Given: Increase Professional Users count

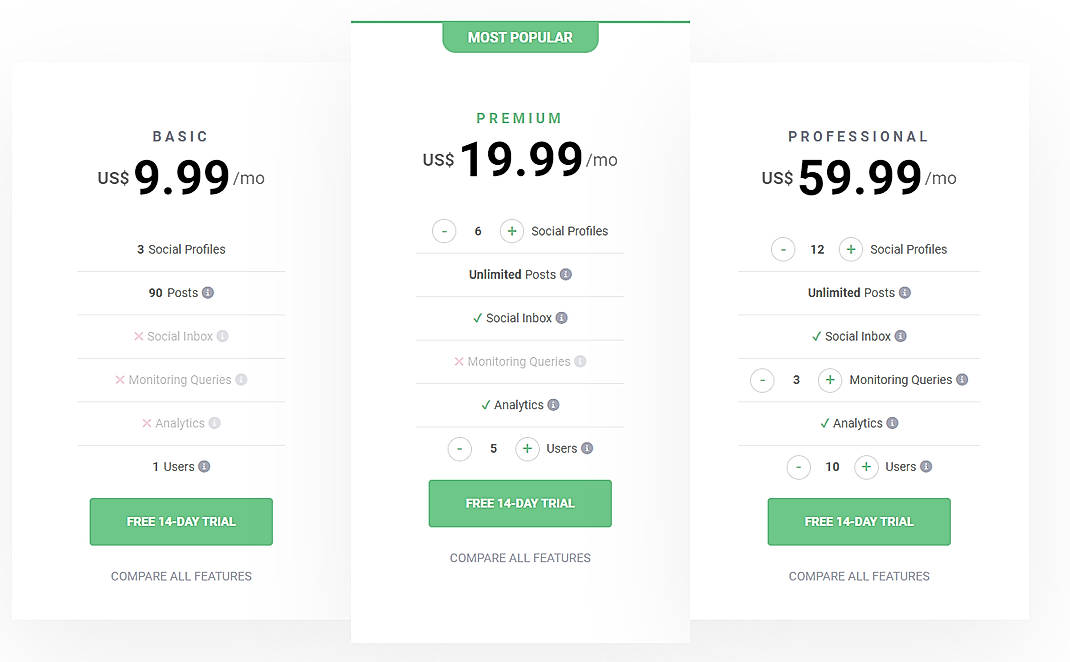Looking at the screenshot, I should [866, 467].
